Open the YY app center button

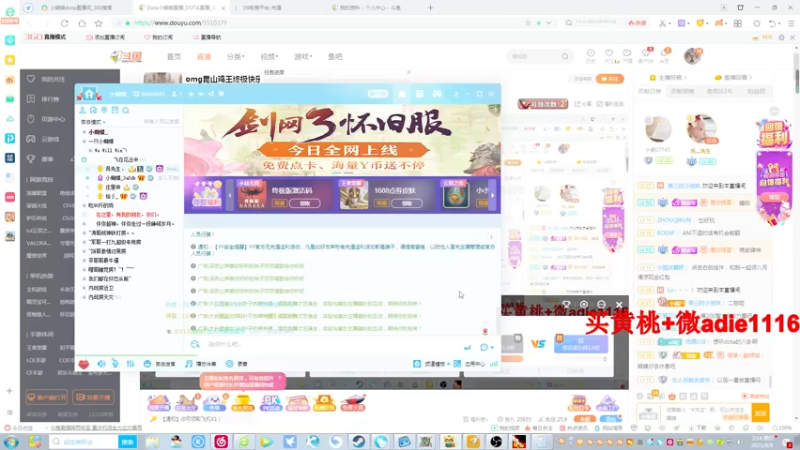(469, 364)
